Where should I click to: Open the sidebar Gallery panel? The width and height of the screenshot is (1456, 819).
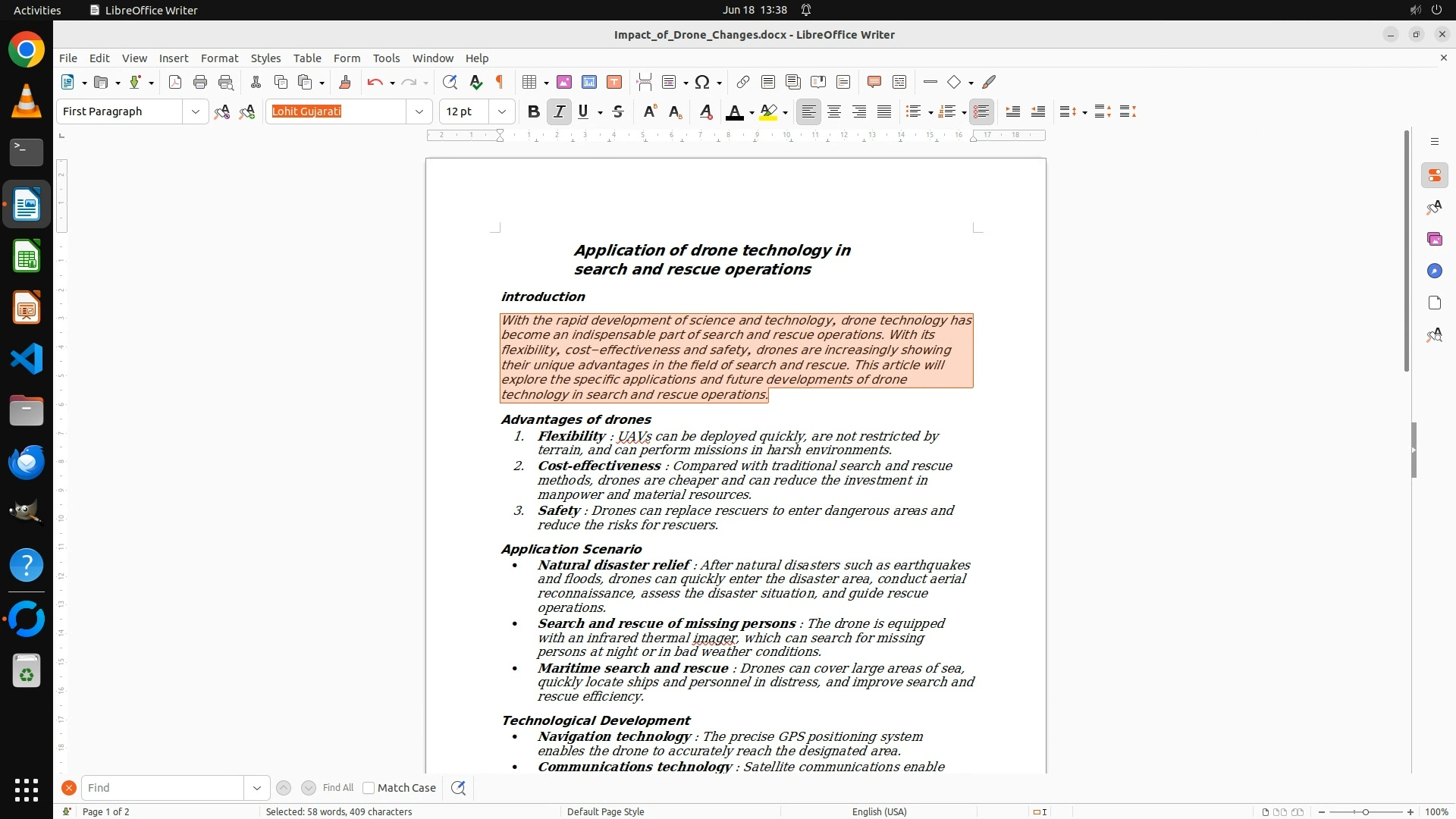pyautogui.click(x=1434, y=239)
